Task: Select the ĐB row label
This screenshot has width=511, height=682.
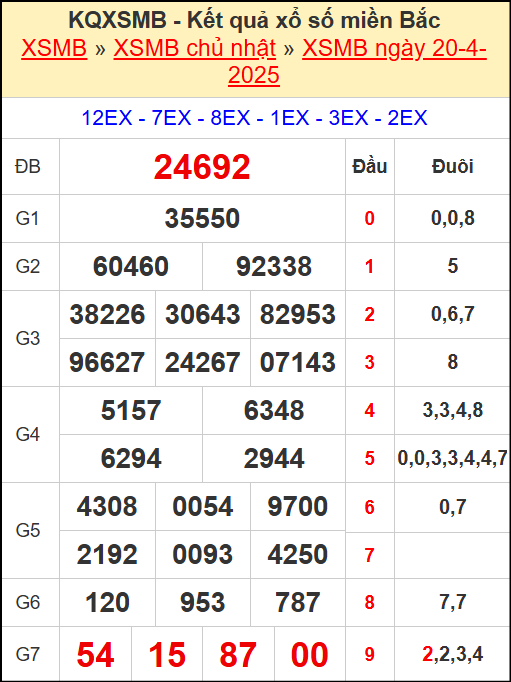Action: (x=28, y=167)
